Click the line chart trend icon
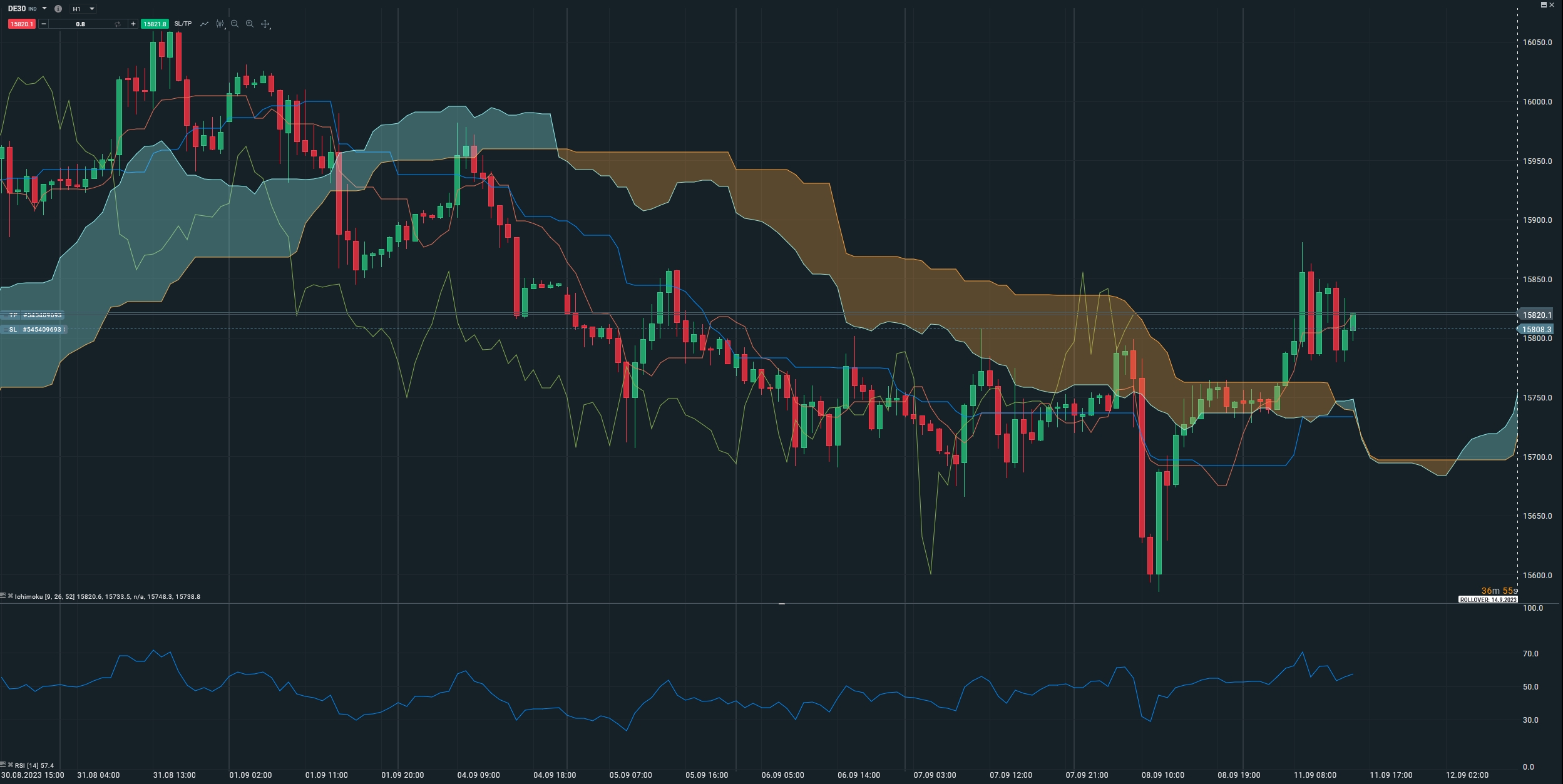 coord(204,24)
